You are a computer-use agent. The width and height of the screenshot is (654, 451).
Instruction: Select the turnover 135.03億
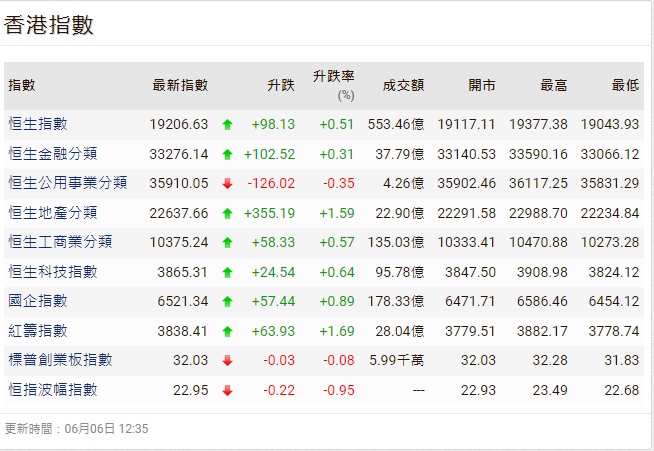click(396, 242)
